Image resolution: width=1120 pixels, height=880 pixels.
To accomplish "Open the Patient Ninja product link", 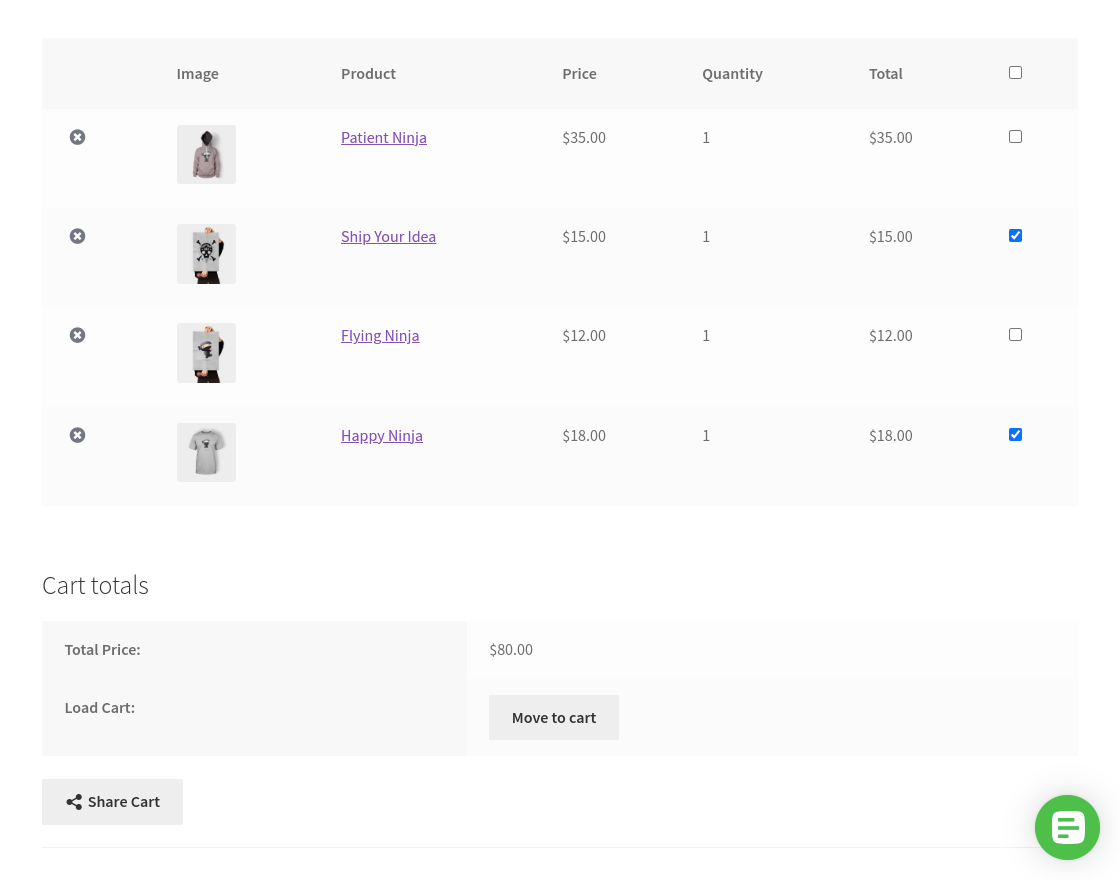I will click(383, 137).
